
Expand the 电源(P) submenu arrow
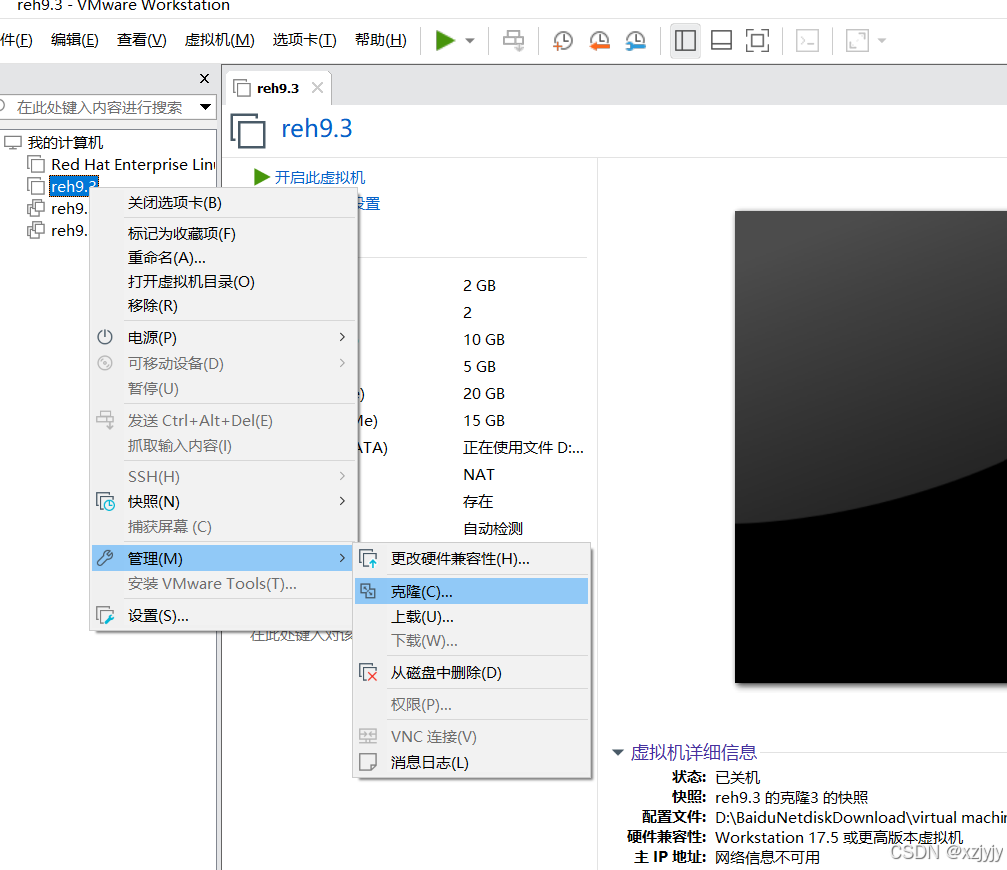(342, 337)
